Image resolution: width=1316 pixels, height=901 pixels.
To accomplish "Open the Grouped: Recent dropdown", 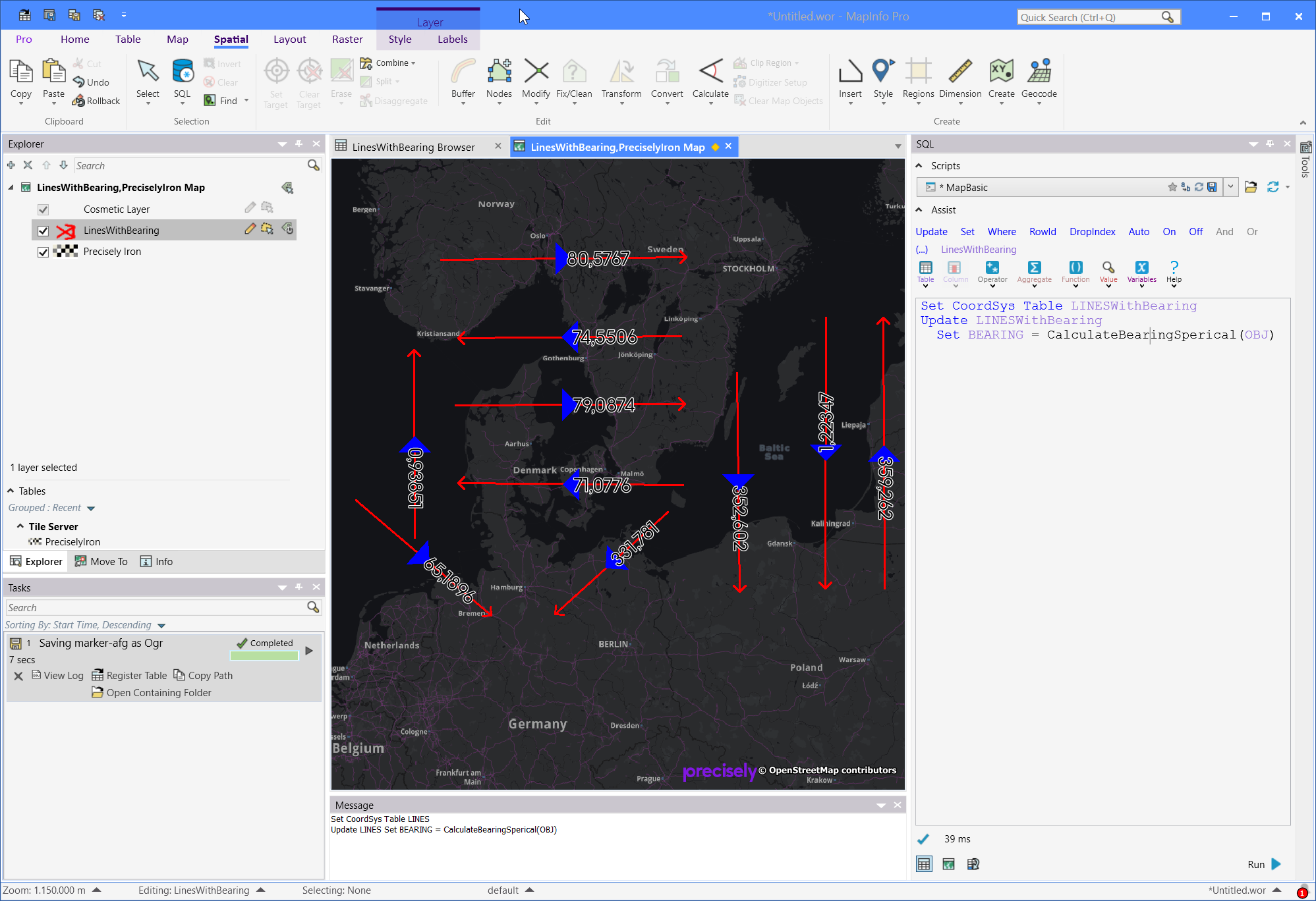I will 91,508.
